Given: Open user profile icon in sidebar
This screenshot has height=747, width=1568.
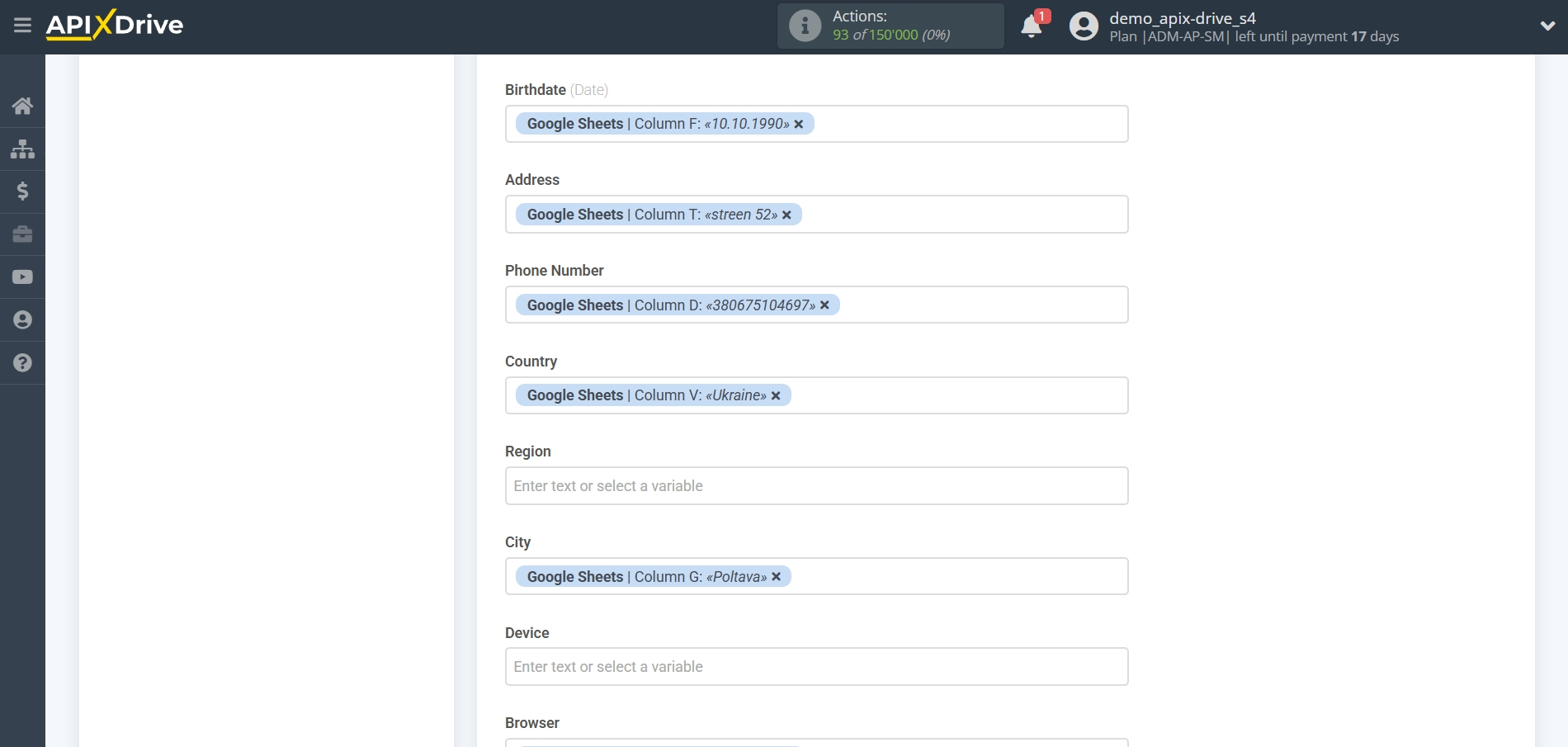Looking at the screenshot, I should [22, 320].
